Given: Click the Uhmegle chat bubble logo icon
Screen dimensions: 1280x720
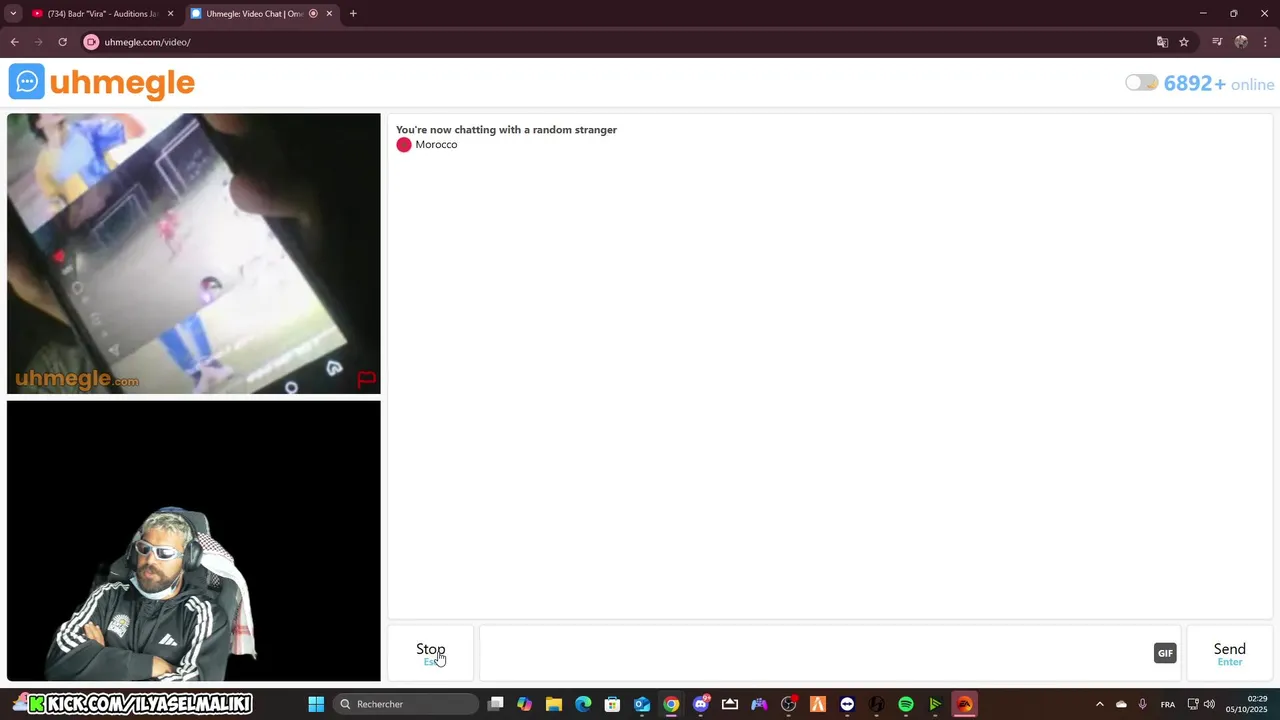Looking at the screenshot, I should 27,82.
